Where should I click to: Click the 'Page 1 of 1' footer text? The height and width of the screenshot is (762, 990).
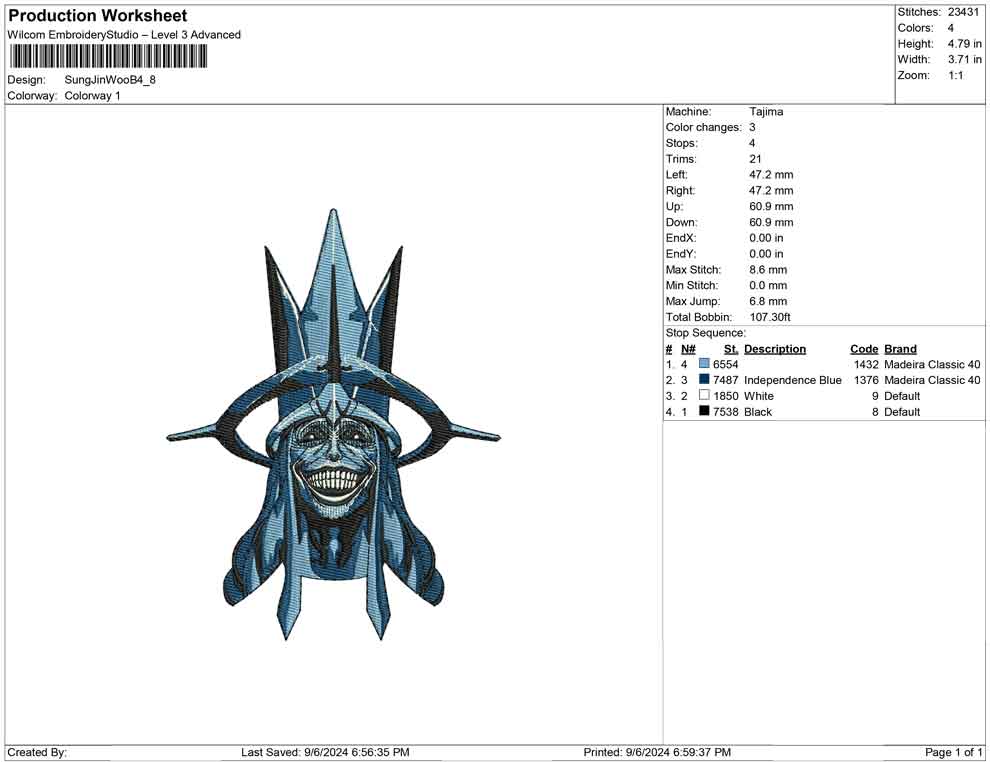pyautogui.click(x=953, y=752)
